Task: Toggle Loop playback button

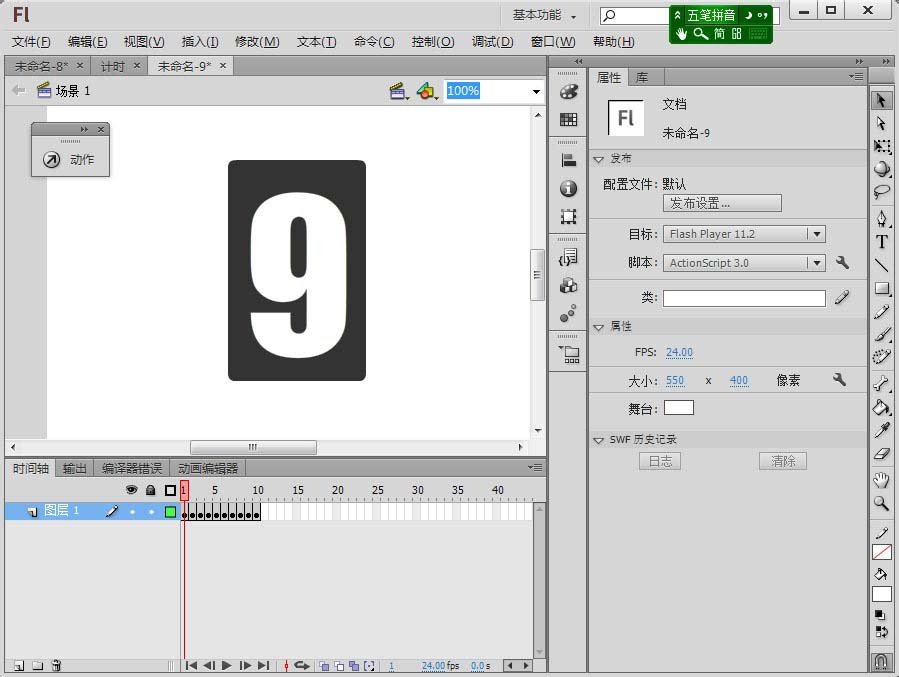Action: [302, 666]
